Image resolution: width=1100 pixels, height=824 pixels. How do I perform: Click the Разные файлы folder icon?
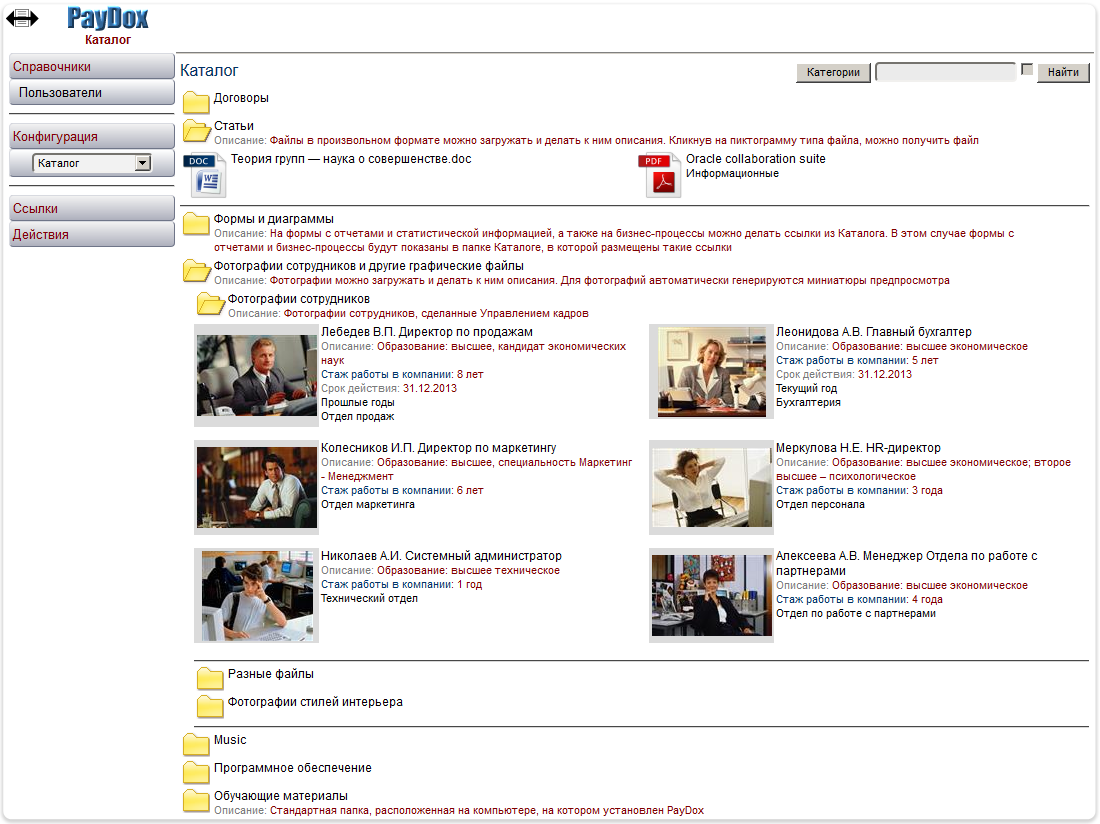click(x=210, y=677)
